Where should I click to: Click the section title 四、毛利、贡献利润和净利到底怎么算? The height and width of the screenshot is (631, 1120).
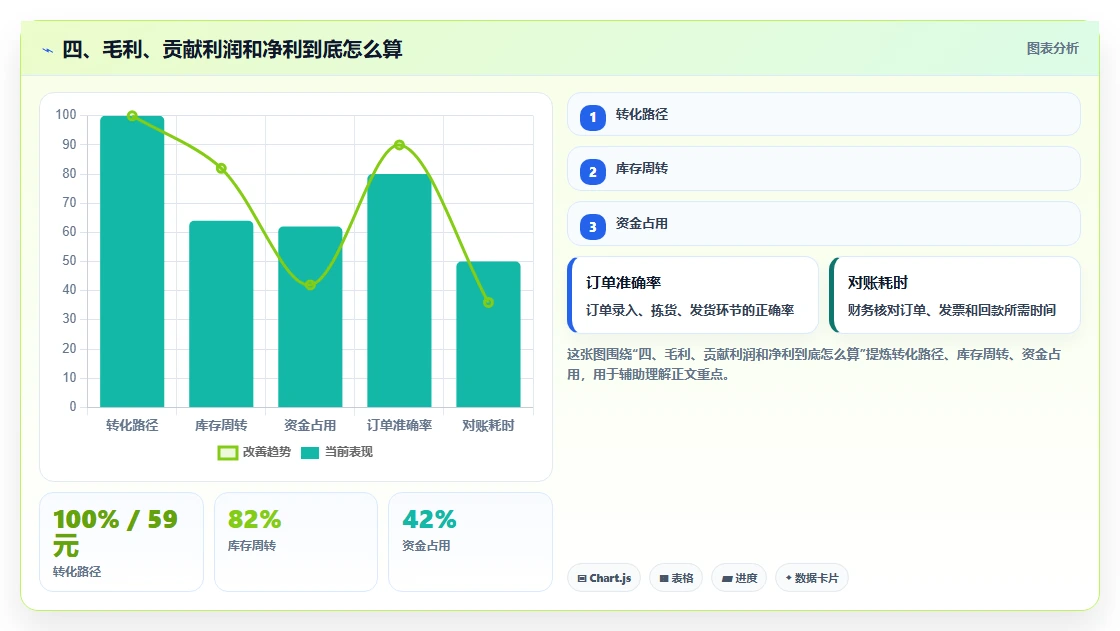[232, 49]
